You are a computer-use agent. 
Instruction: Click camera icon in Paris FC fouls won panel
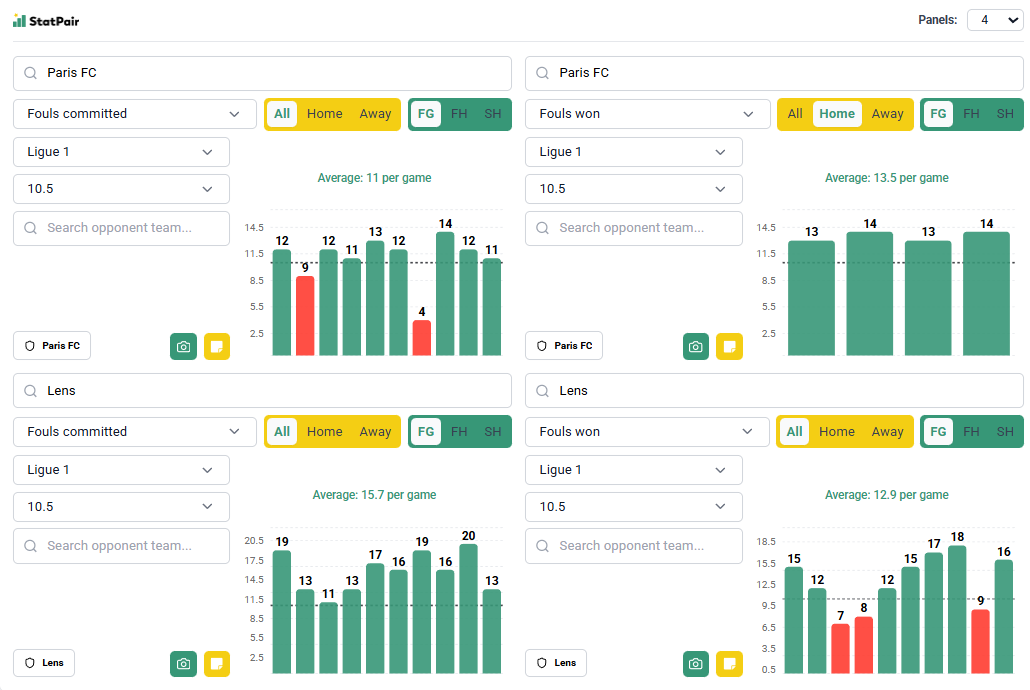pyautogui.click(x=696, y=346)
